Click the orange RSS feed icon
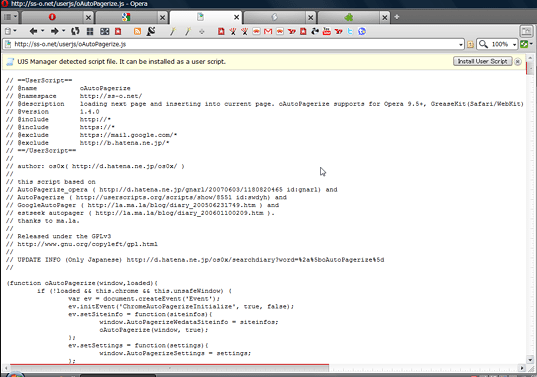 coord(137,32)
